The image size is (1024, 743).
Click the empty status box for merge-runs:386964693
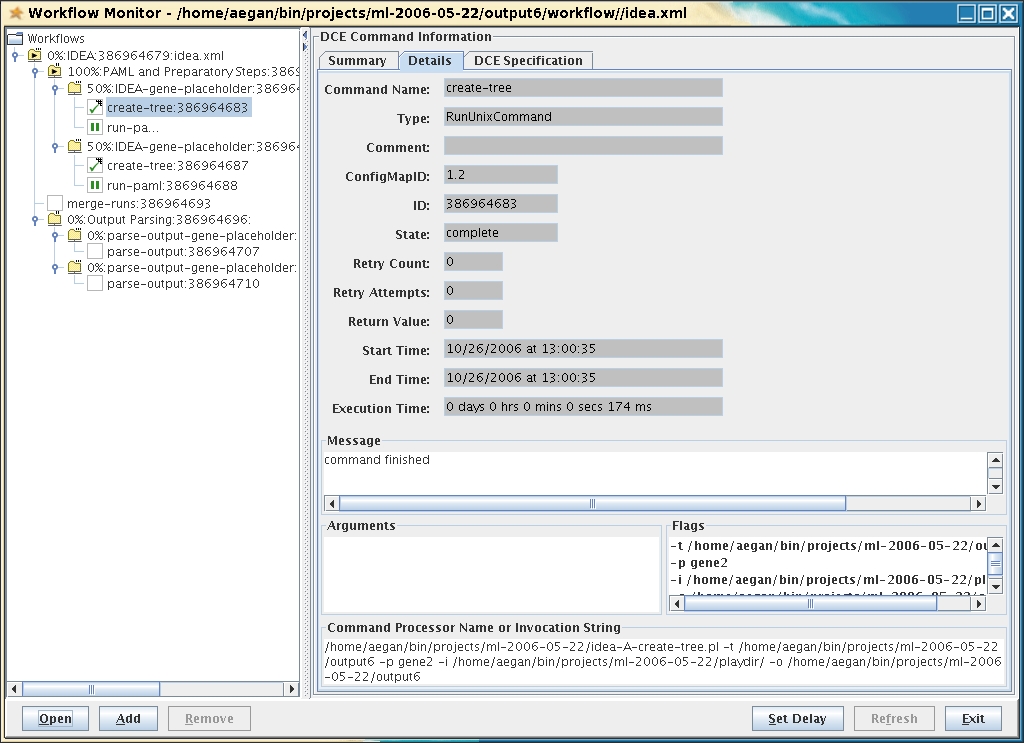pos(56,203)
